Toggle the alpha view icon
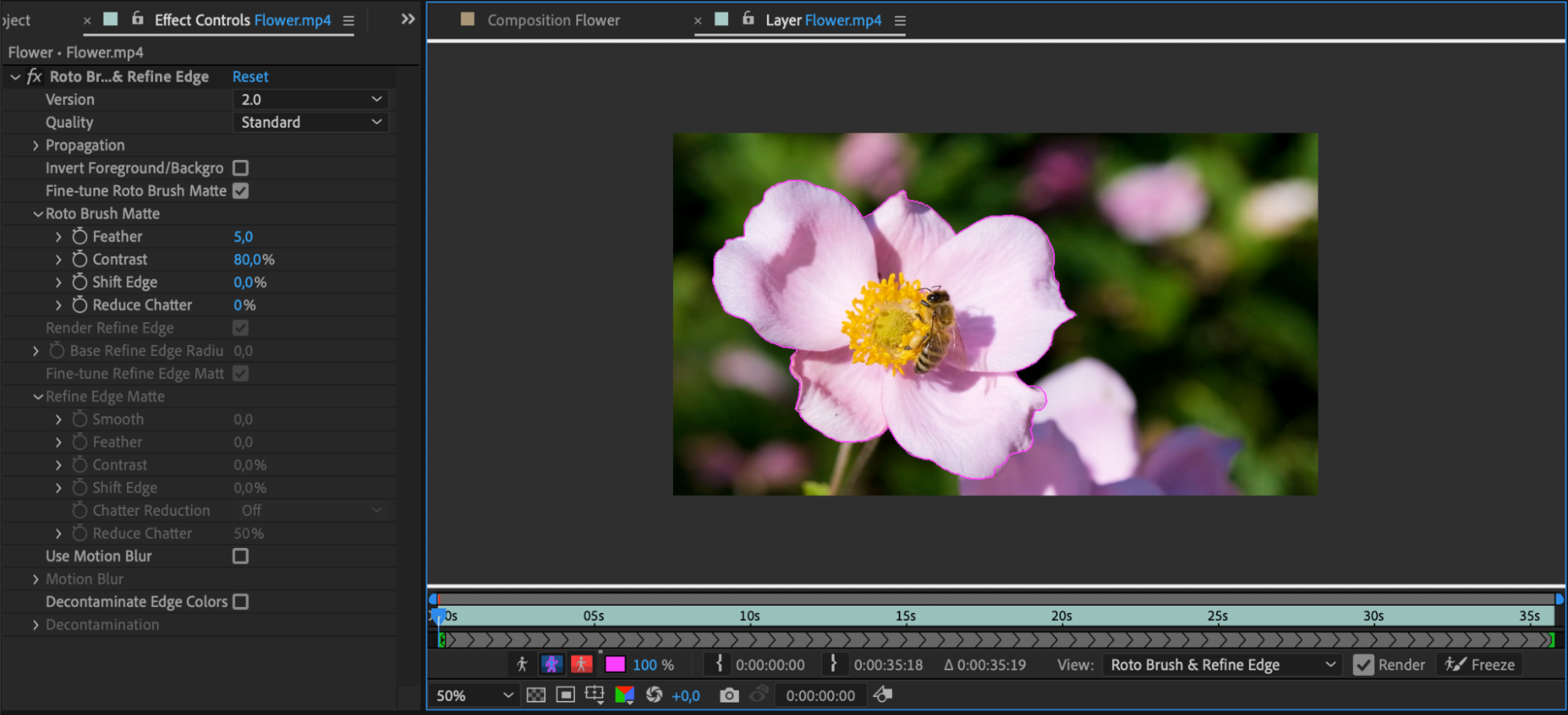 coord(522,665)
